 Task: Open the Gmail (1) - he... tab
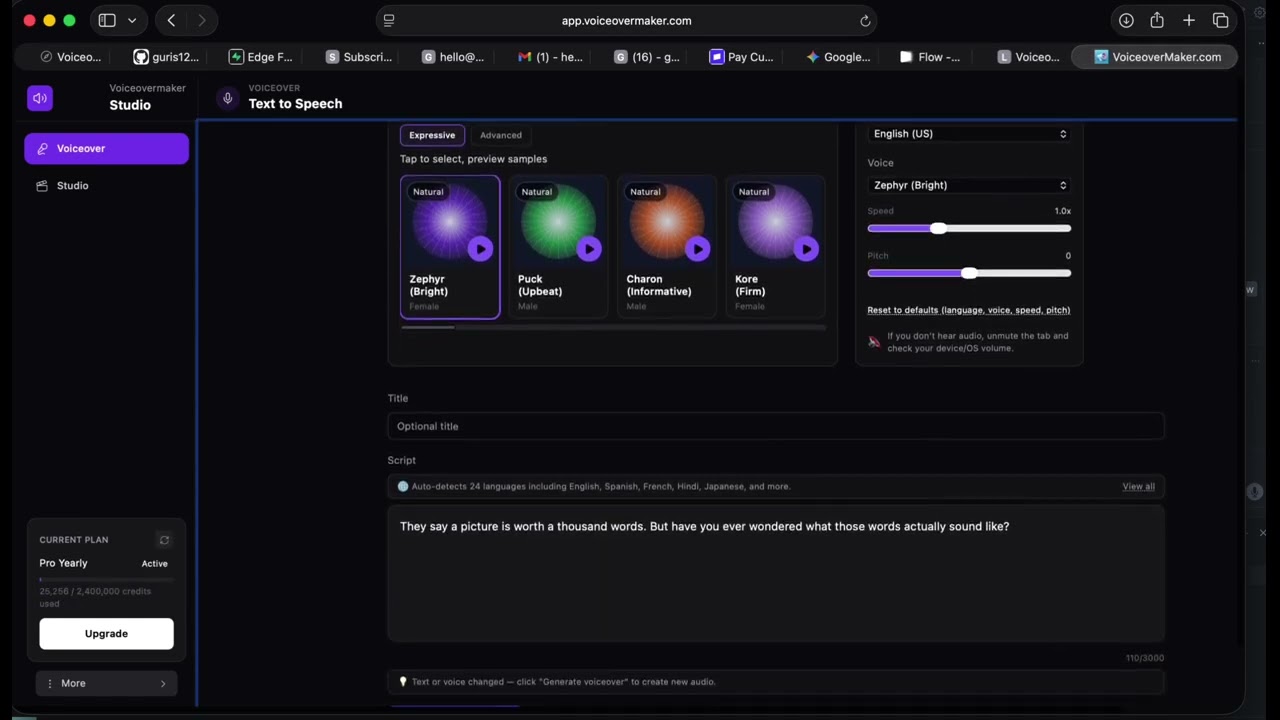coord(550,57)
